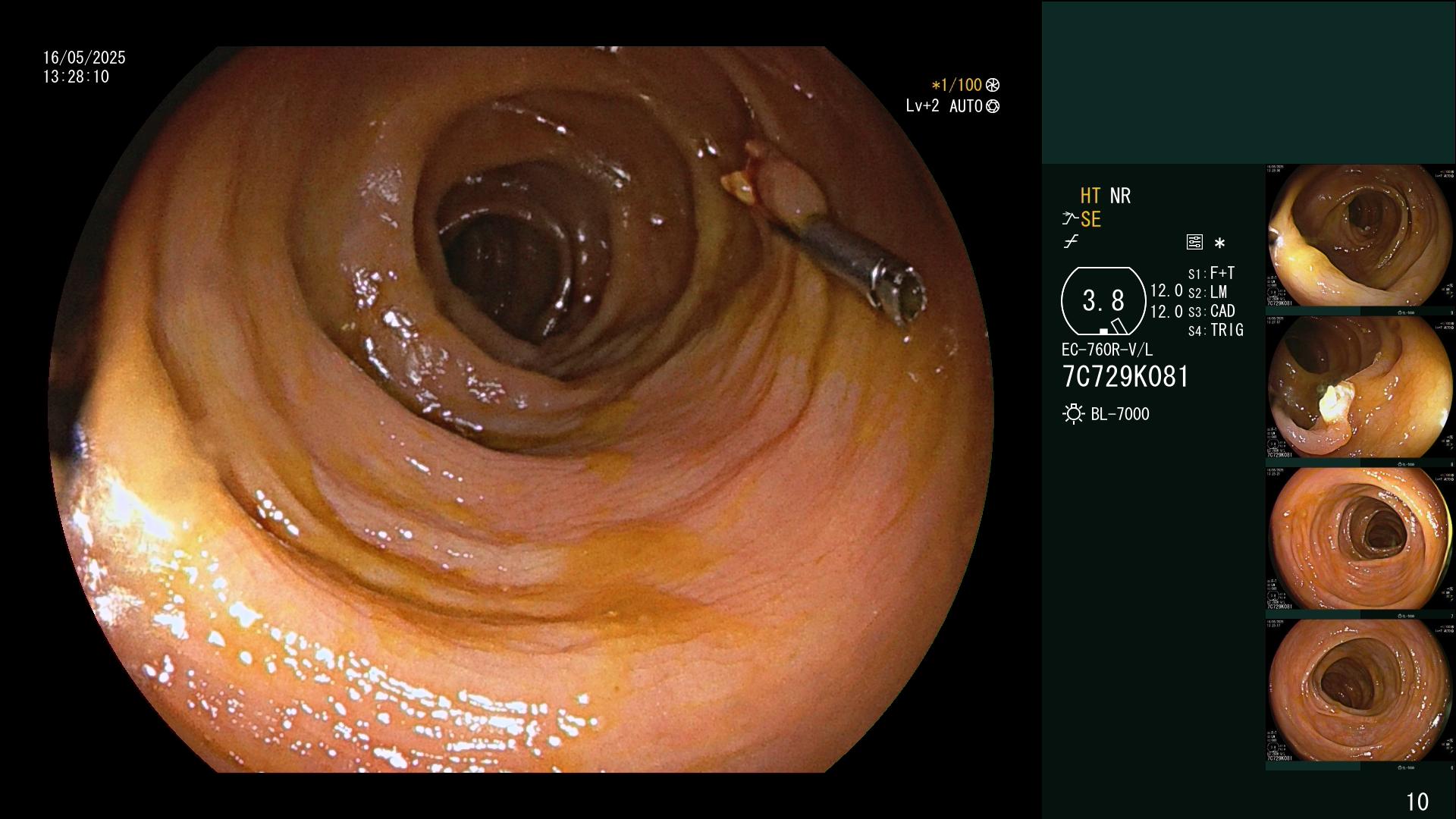Image resolution: width=1456 pixels, height=819 pixels.
Task: Click the 12.0 value beside S3
Action: click(x=1166, y=311)
